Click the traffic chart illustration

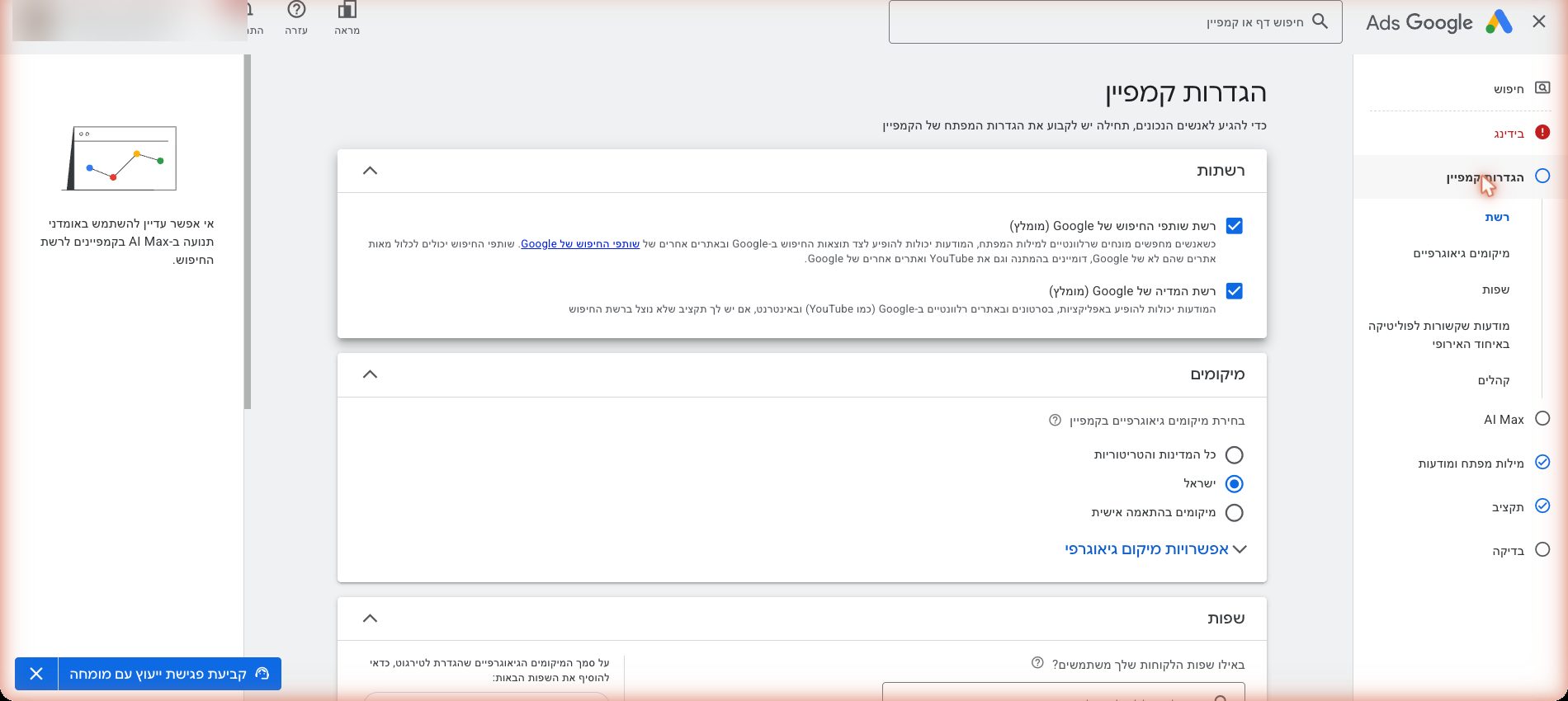120,158
